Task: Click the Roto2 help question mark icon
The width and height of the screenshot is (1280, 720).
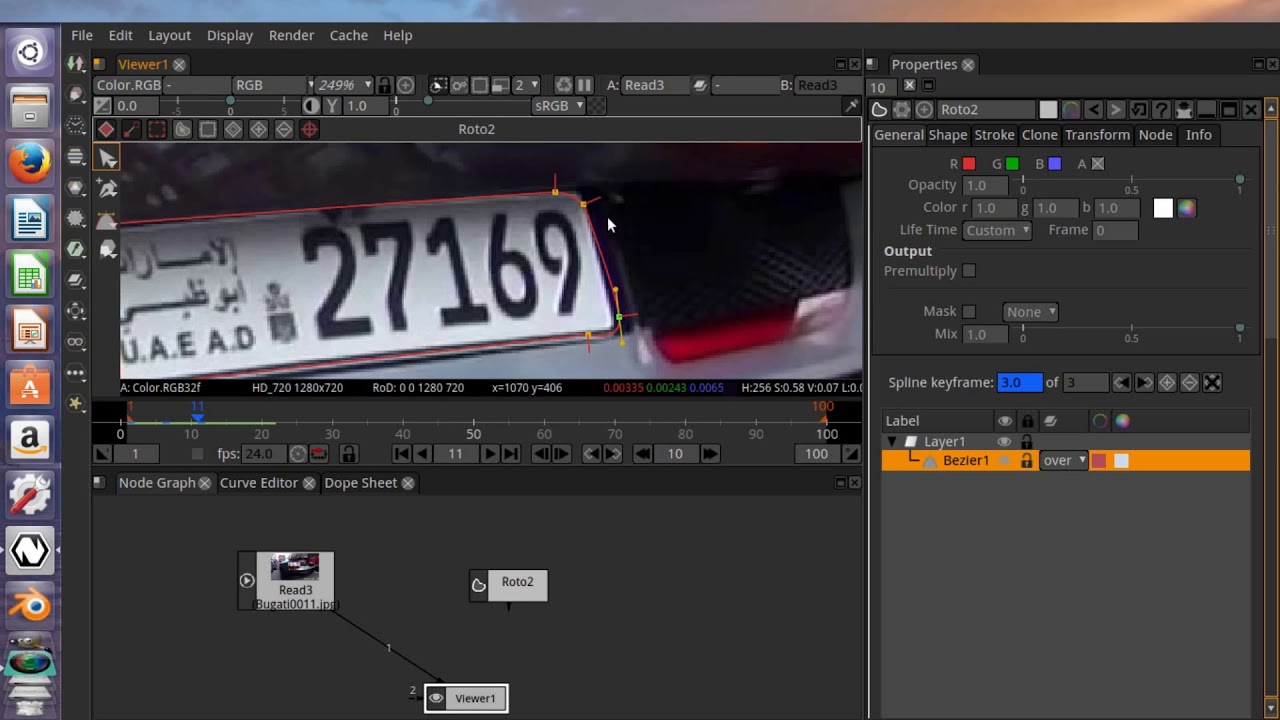Action: click(x=1161, y=110)
